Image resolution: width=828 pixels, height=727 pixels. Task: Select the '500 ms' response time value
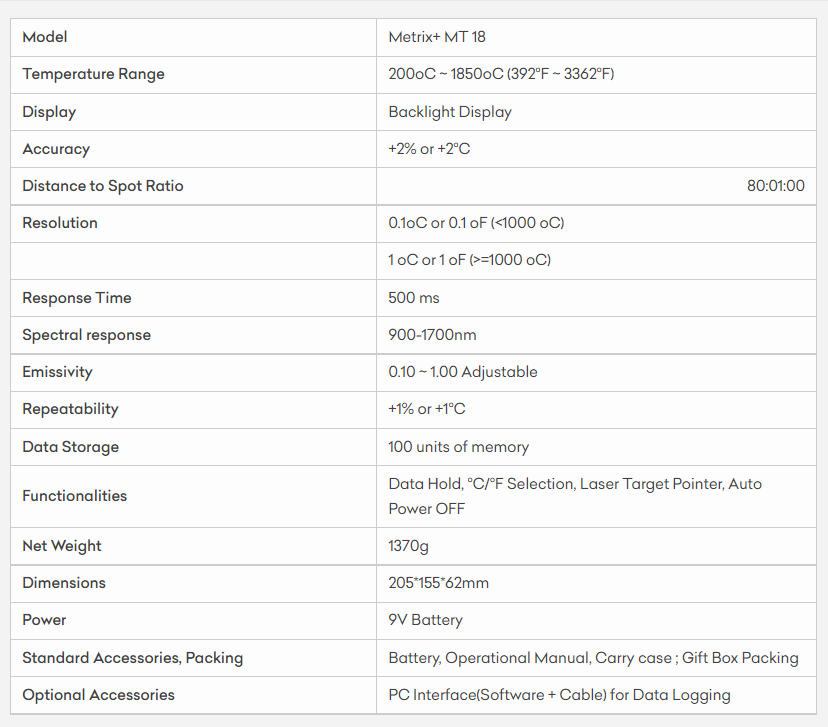(x=414, y=298)
